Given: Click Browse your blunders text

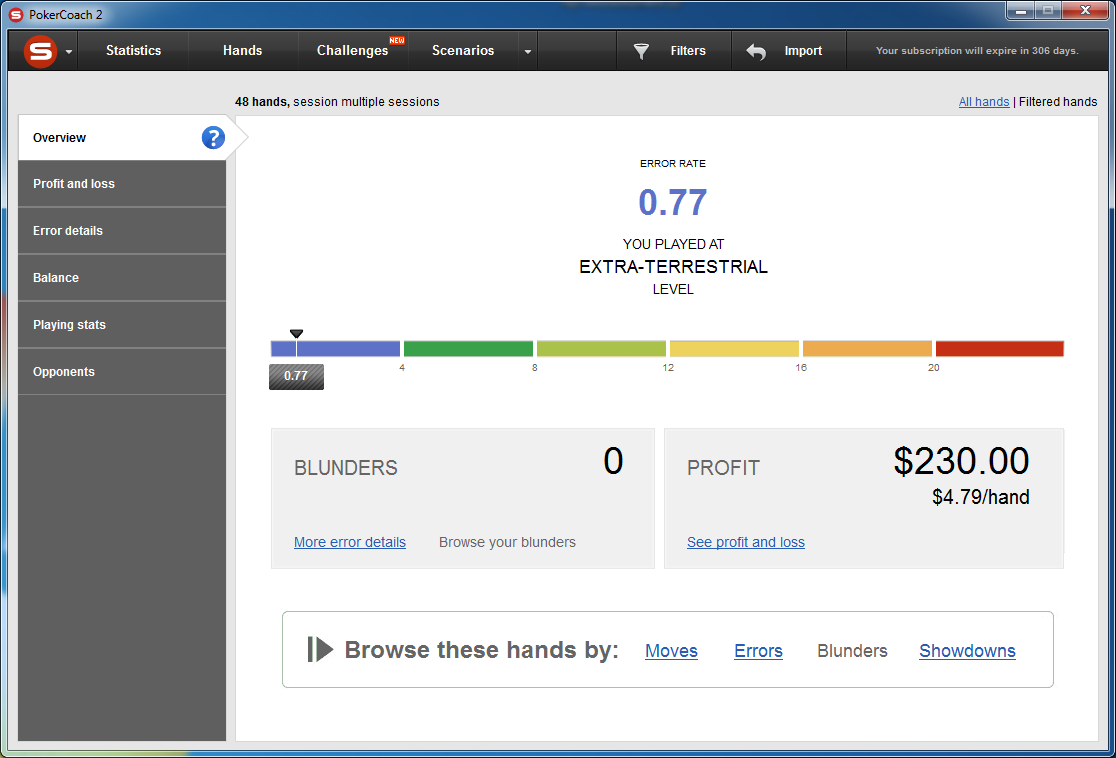Looking at the screenshot, I should [507, 542].
